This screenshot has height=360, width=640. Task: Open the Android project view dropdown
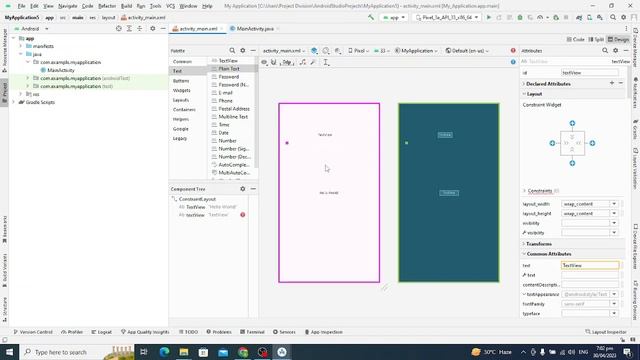pos(31,29)
